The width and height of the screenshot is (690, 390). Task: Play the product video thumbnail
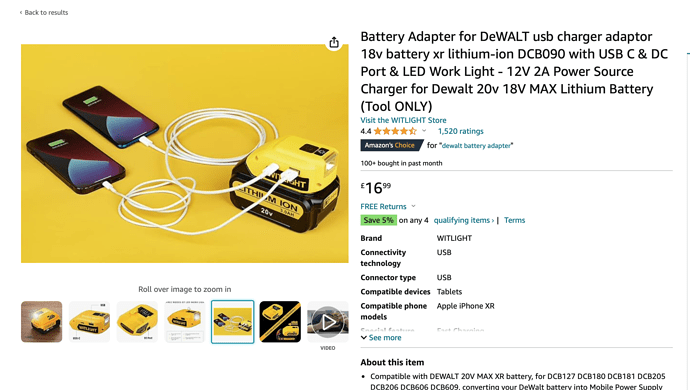(327, 322)
